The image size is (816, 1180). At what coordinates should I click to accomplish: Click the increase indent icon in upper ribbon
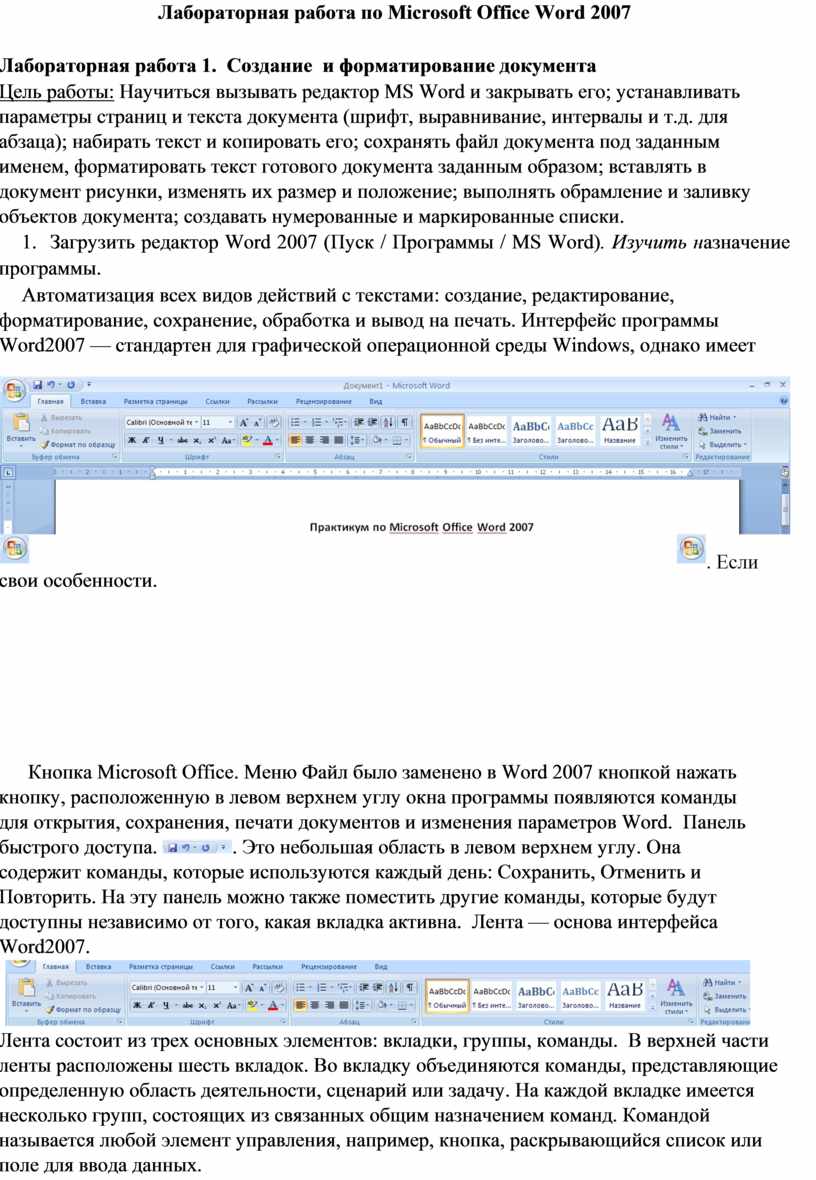tap(373, 422)
